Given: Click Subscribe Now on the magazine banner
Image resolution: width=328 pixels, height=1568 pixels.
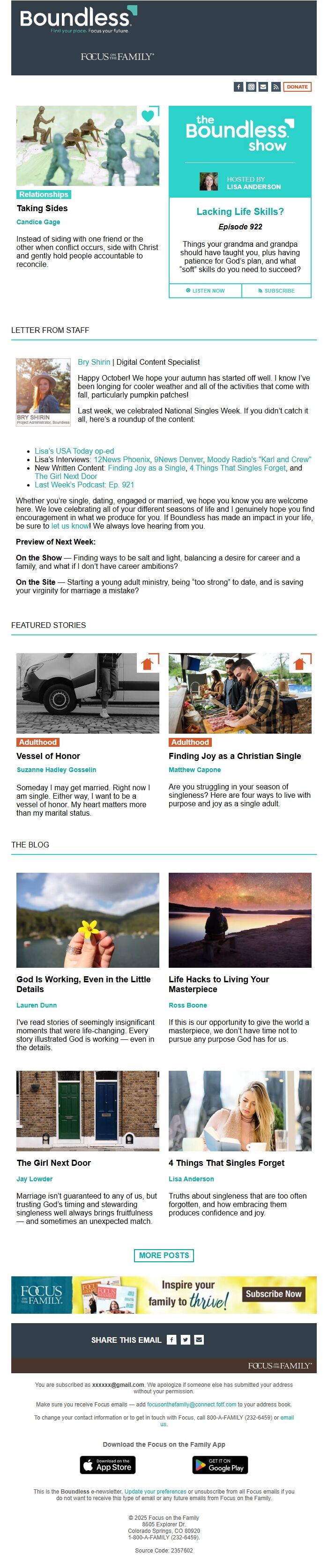Looking at the screenshot, I should coord(273,1294).
